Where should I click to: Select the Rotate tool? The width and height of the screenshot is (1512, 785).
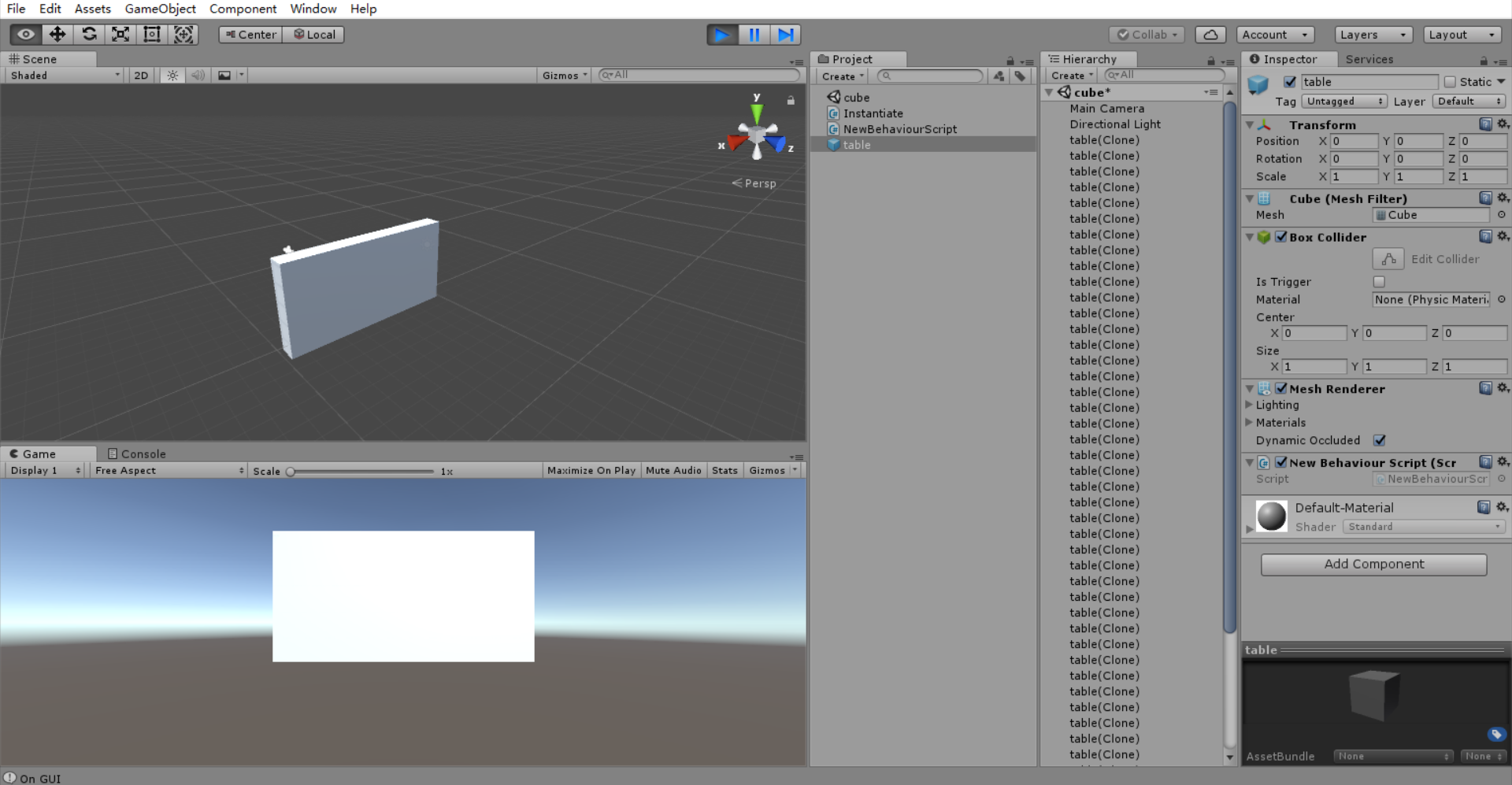(89, 34)
